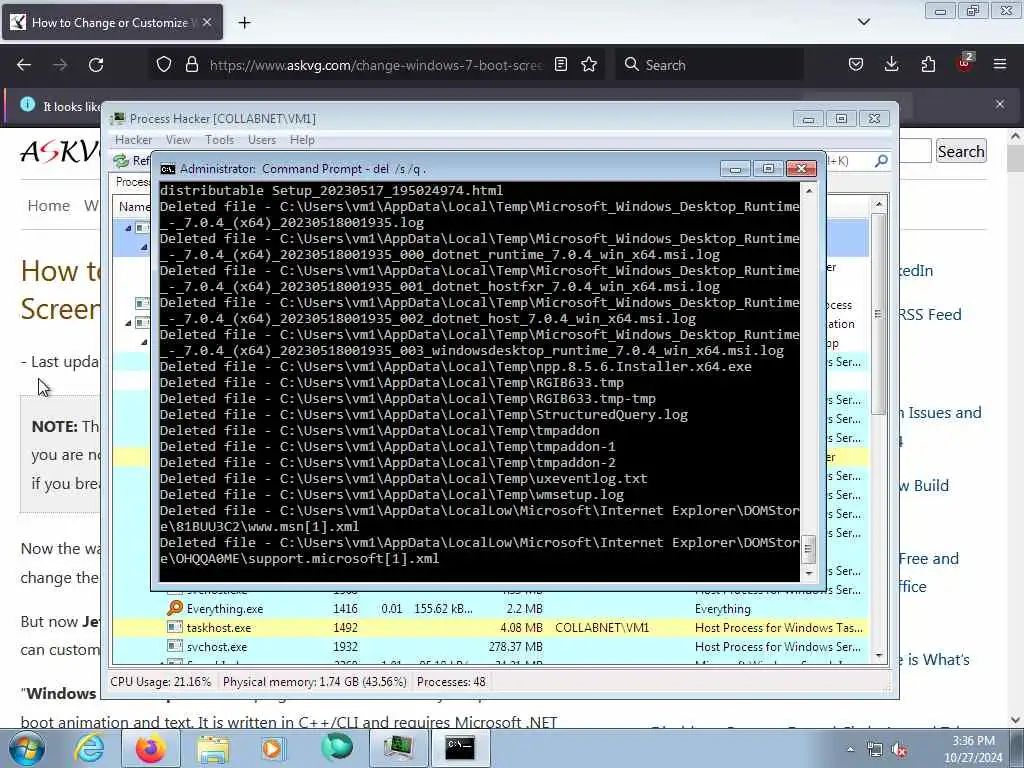Switch to Command Prompt taskbar button
The width and height of the screenshot is (1024, 768).
pos(460,748)
